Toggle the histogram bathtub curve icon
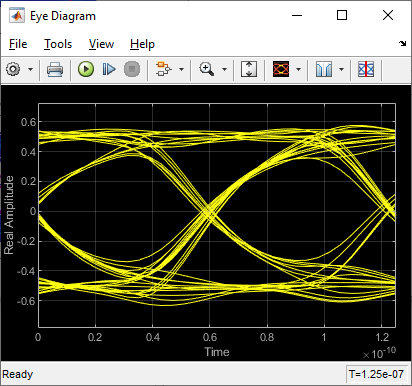Screen dimensions: 412x386 324,69
